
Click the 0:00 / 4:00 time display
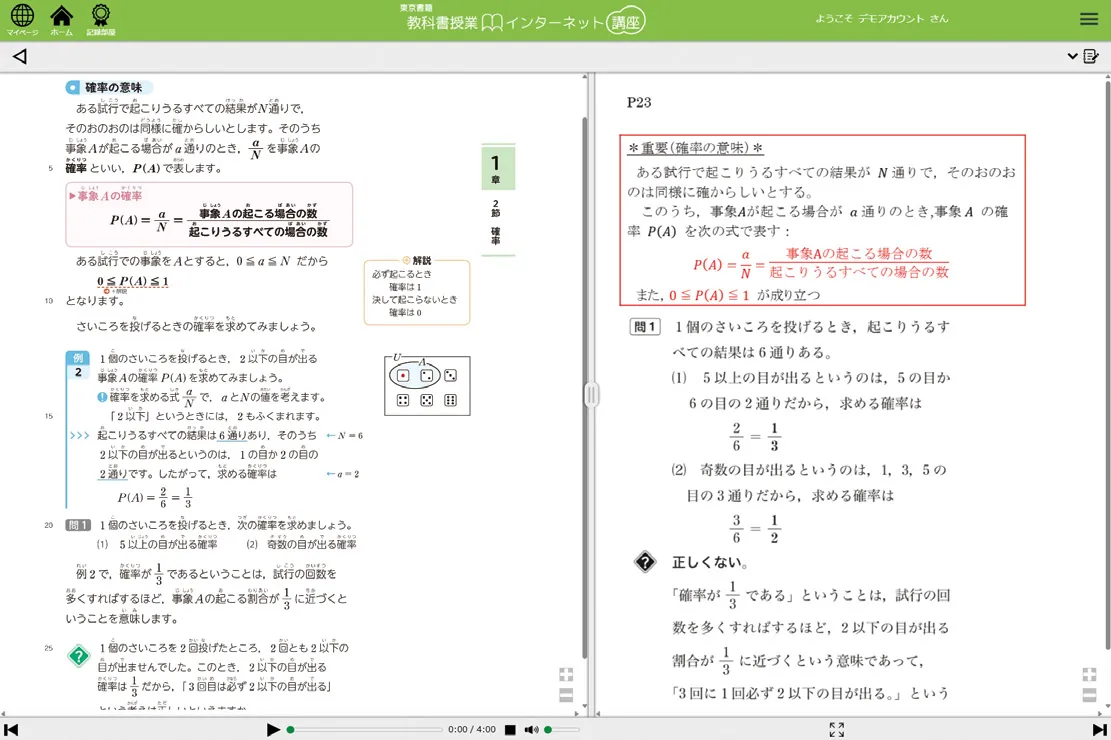tap(472, 729)
